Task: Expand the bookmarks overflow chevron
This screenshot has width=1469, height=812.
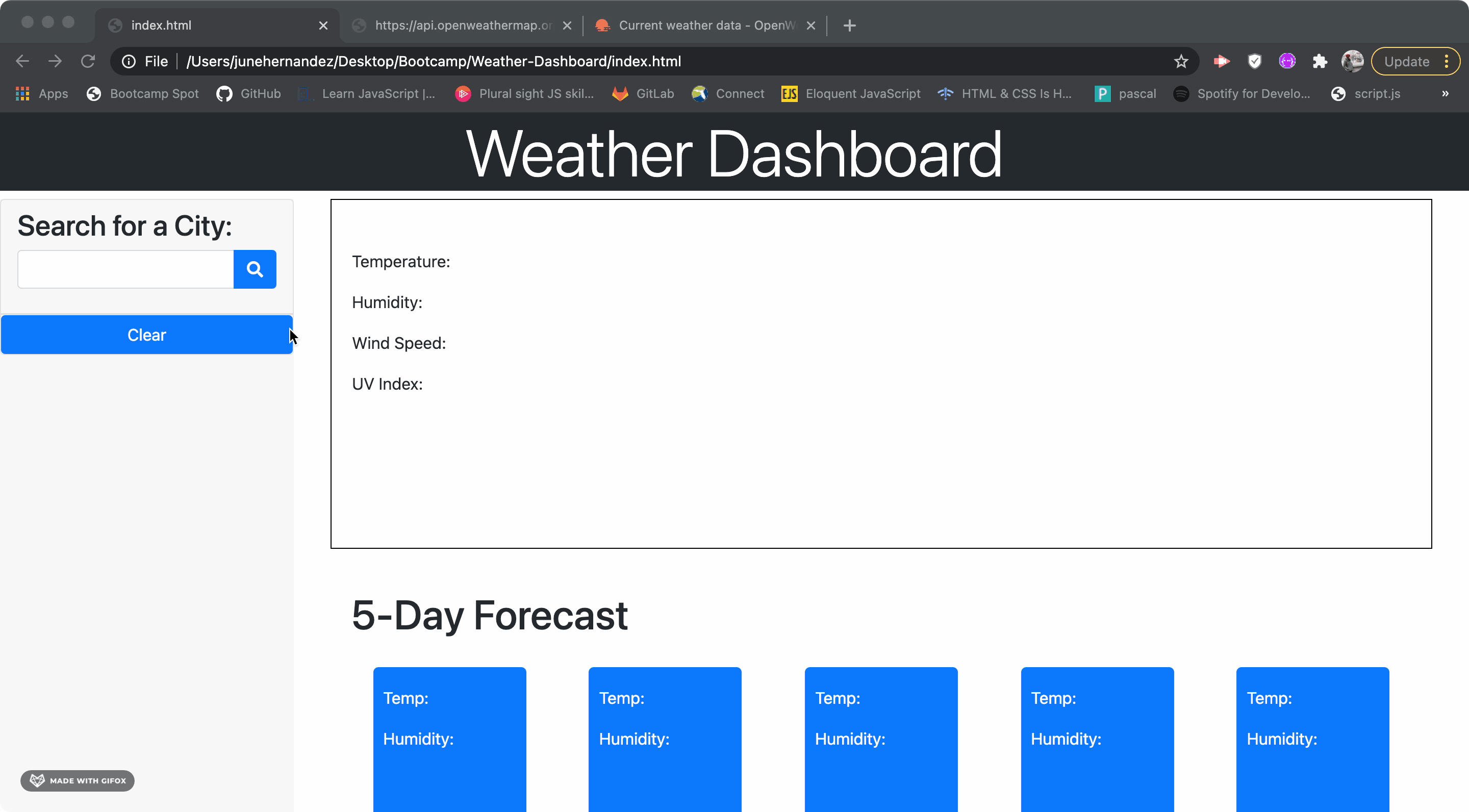Action: tap(1445, 93)
